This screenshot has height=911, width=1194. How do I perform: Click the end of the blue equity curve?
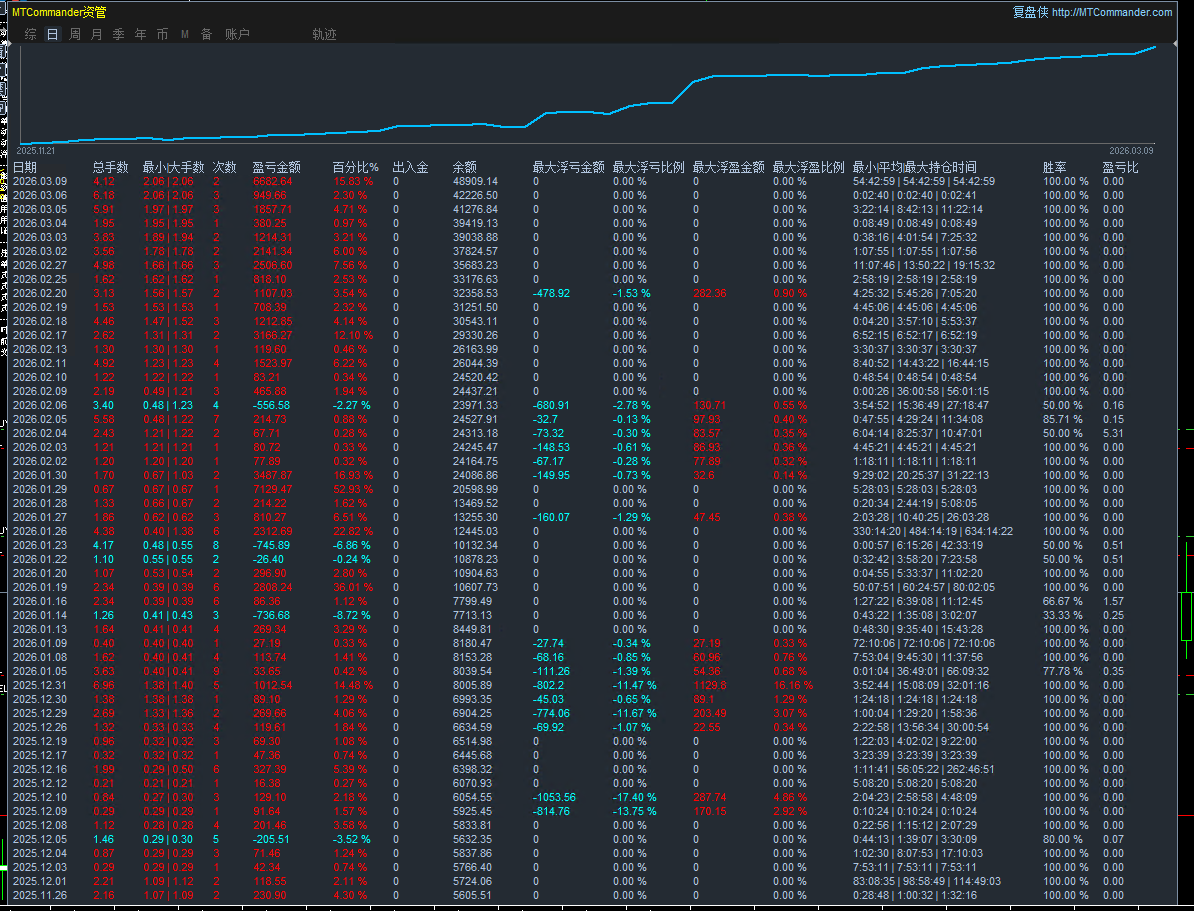tap(1155, 46)
